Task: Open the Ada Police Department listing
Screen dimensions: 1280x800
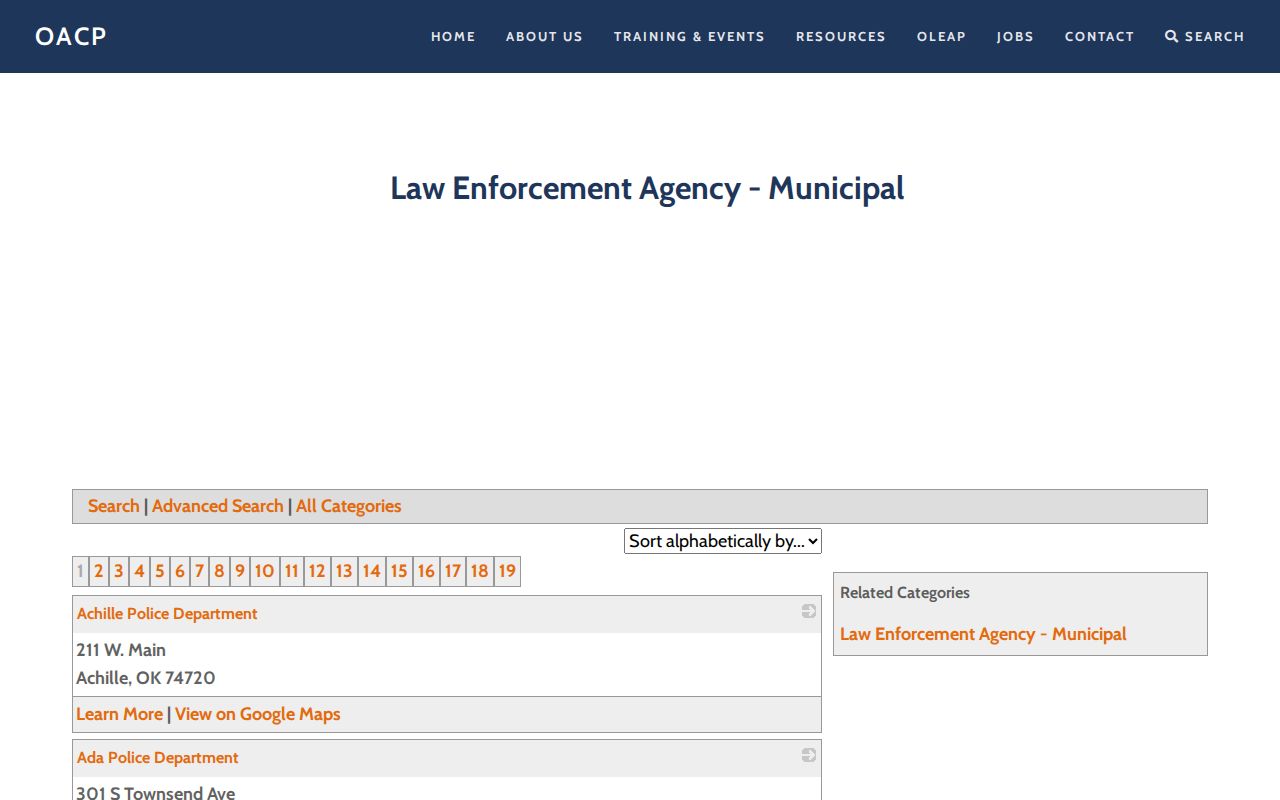Action: [158, 758]
